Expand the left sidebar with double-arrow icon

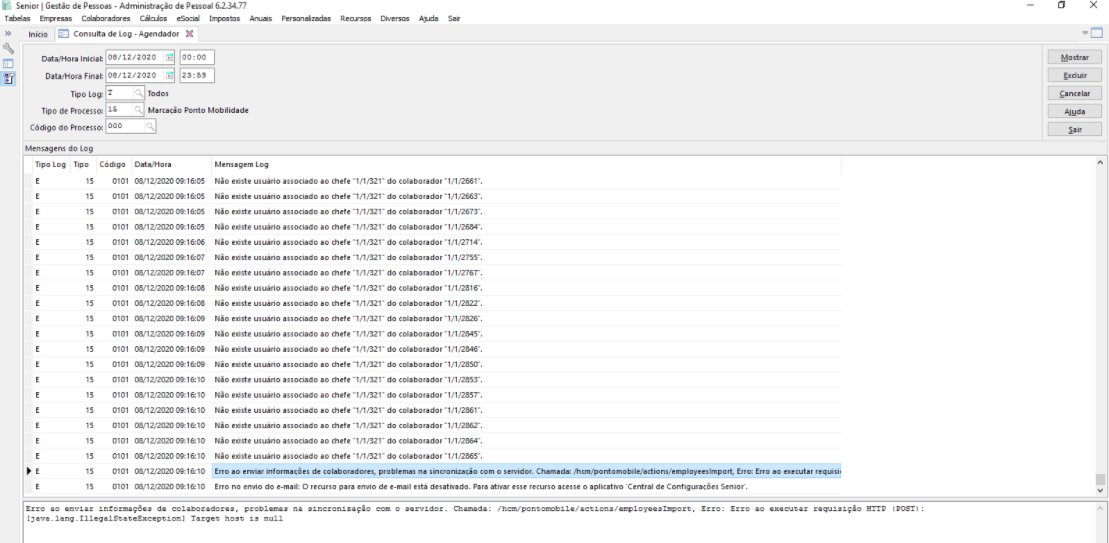tap(8, 33)
